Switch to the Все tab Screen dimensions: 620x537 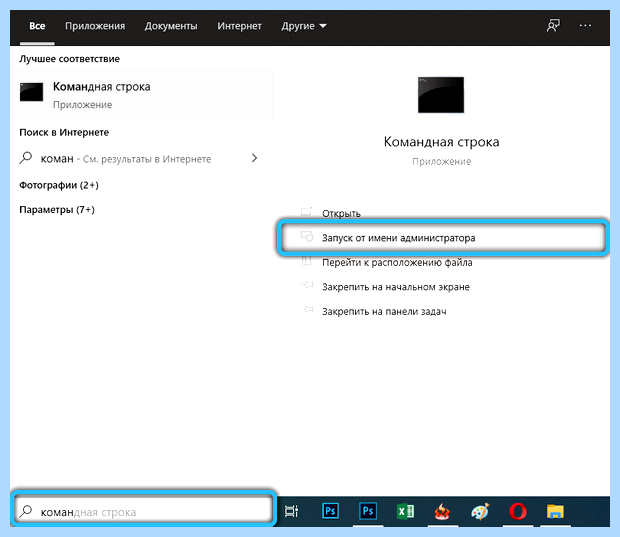click(x=37, y=26)
